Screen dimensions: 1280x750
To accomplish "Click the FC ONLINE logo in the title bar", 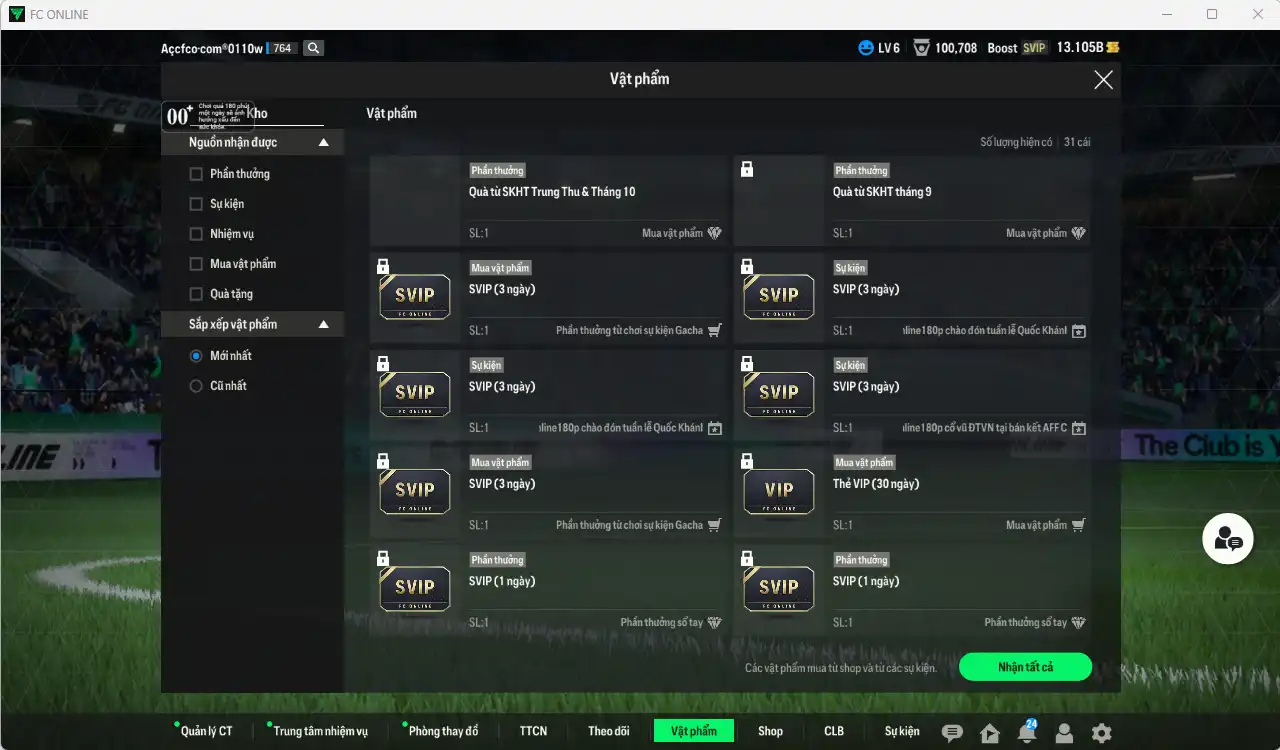I will (16, 14).
